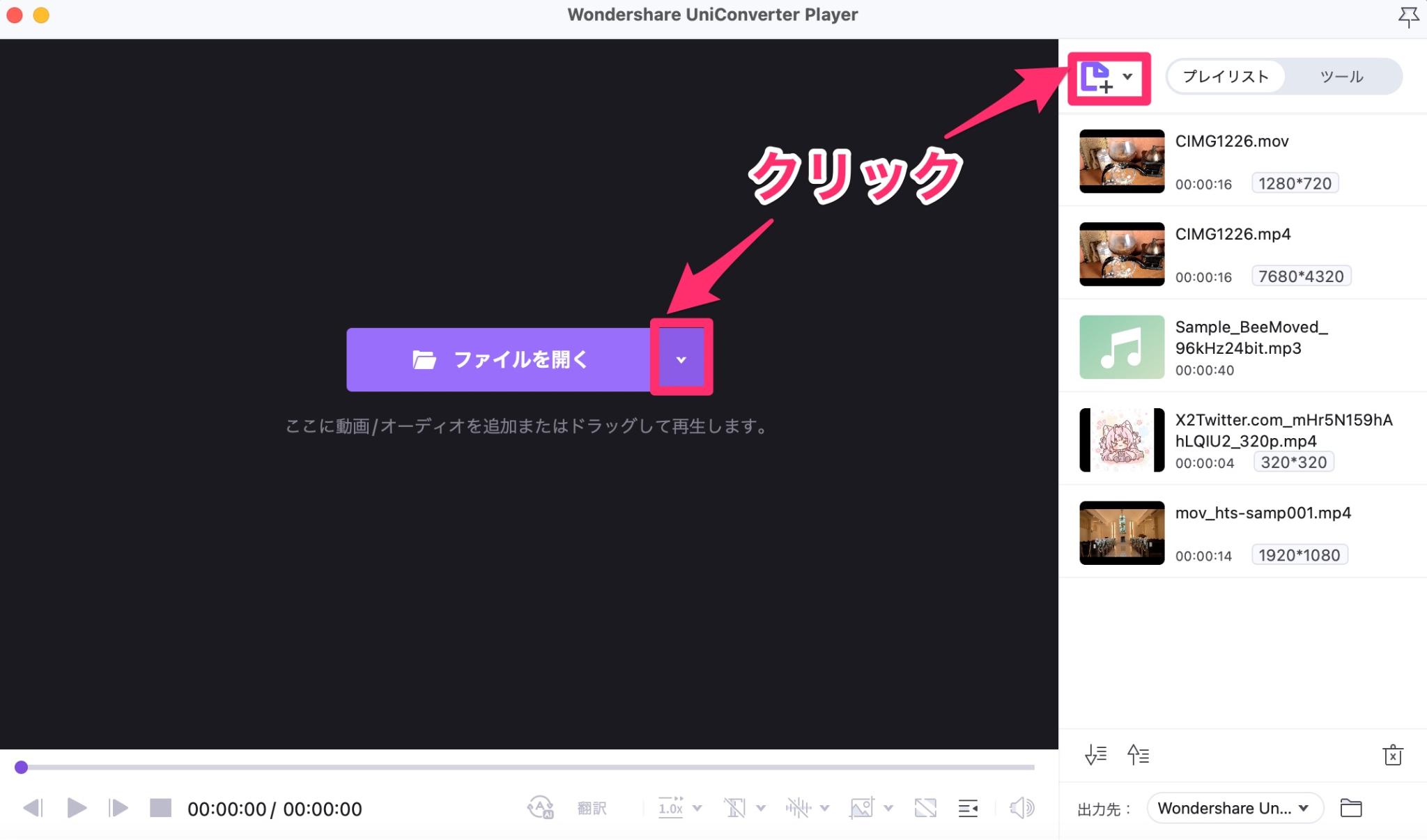Click the snapshot picture icon
1427x840 pixels.
tap(862, 808)
